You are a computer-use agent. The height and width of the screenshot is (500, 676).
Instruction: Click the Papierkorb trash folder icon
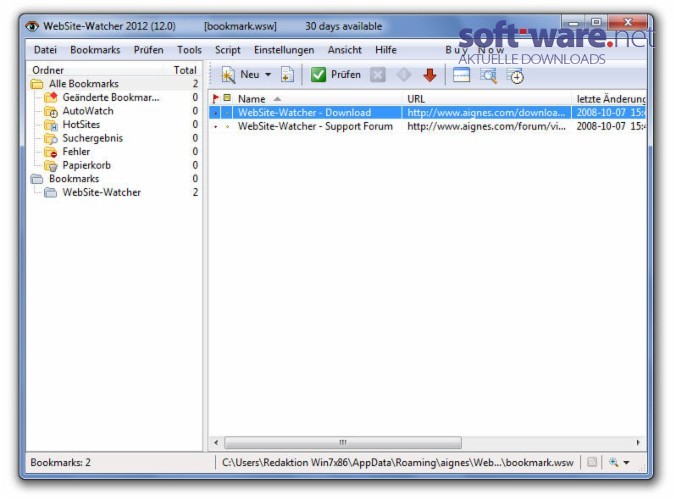(51, 166)
